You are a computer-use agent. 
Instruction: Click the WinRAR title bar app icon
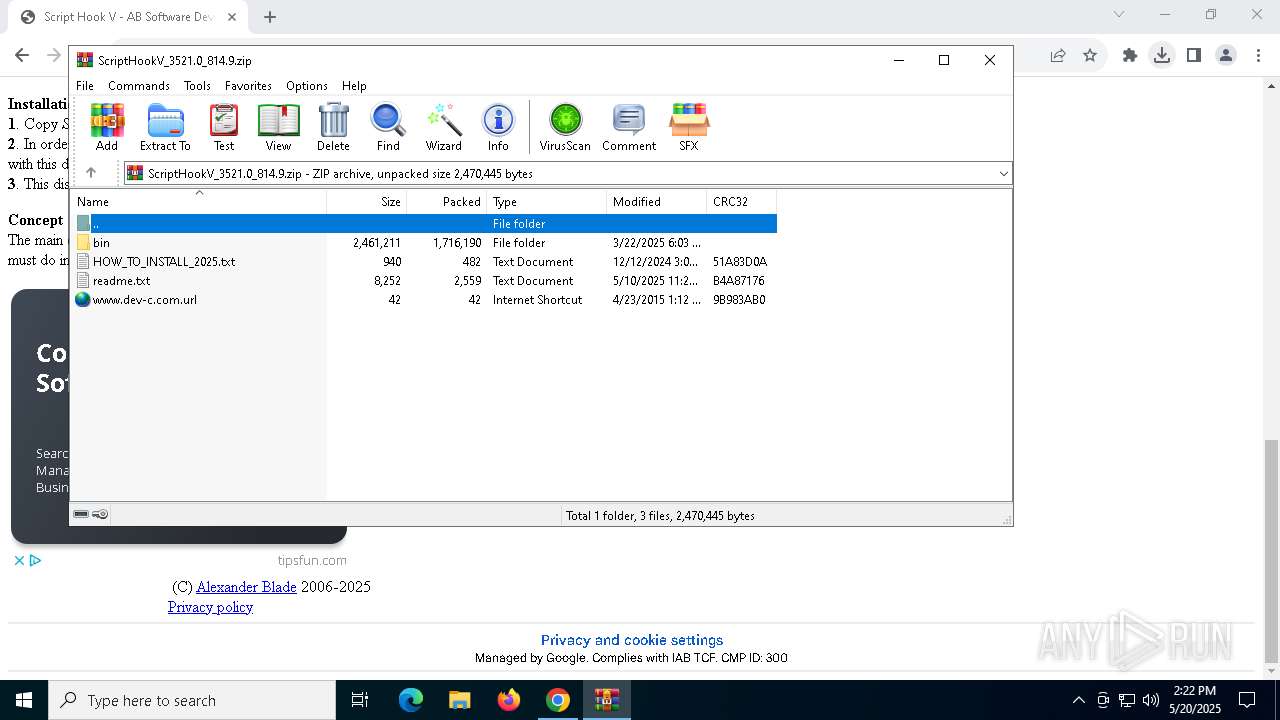point(85,60)
